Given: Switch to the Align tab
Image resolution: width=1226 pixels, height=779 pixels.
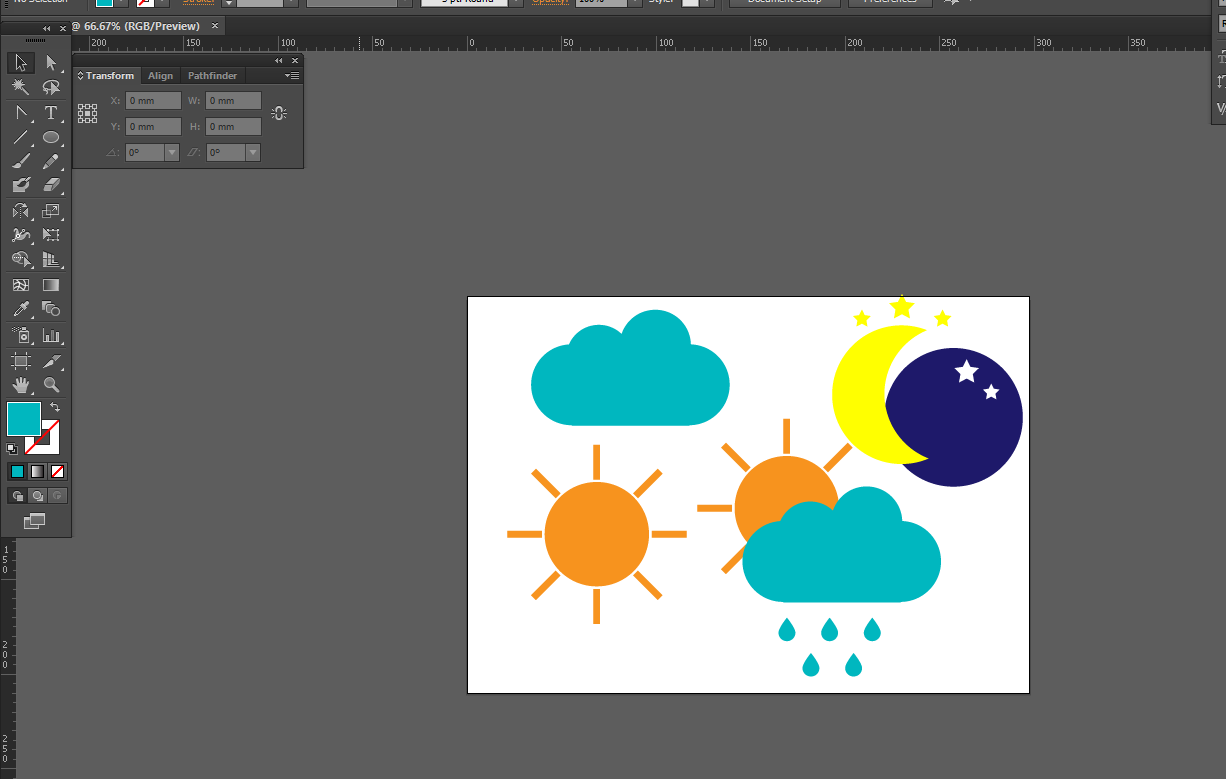Looking at the screenshot, I should (x=160, y=76).
